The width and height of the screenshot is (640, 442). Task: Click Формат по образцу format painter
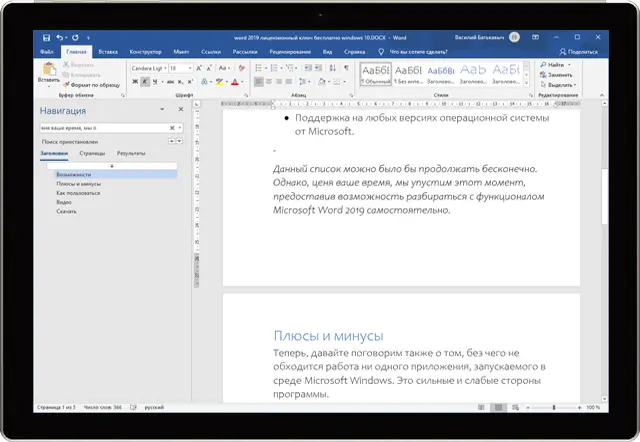click(91, 85)
